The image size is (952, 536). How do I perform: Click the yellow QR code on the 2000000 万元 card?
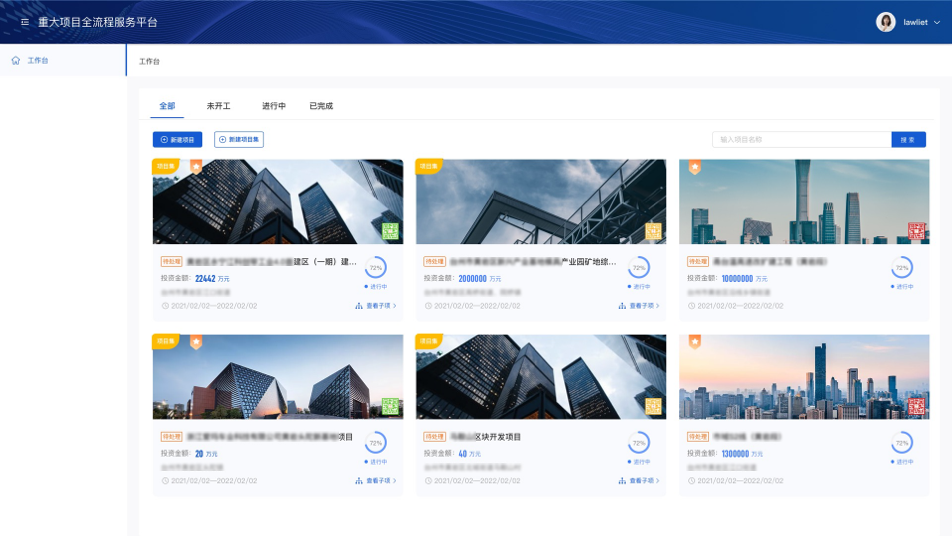(653, 231)
